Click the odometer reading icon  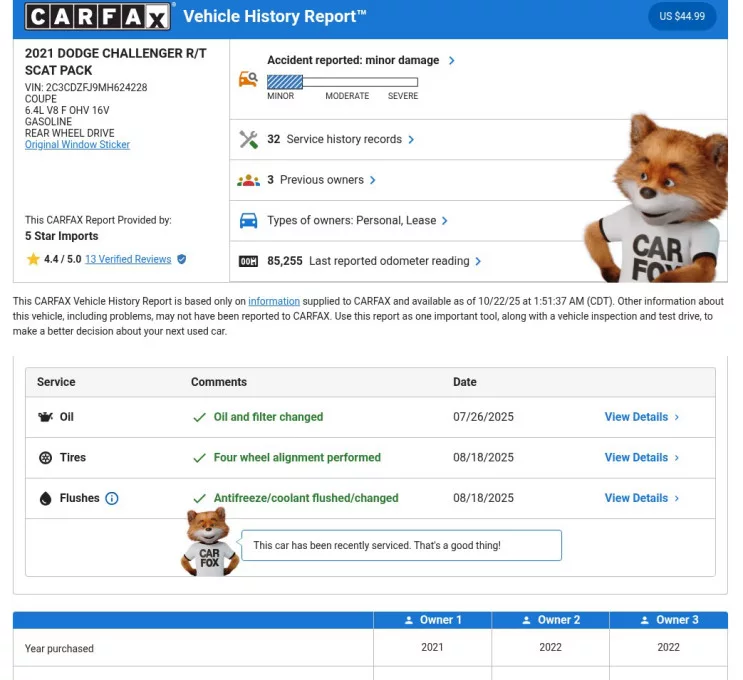coord(248,262)
